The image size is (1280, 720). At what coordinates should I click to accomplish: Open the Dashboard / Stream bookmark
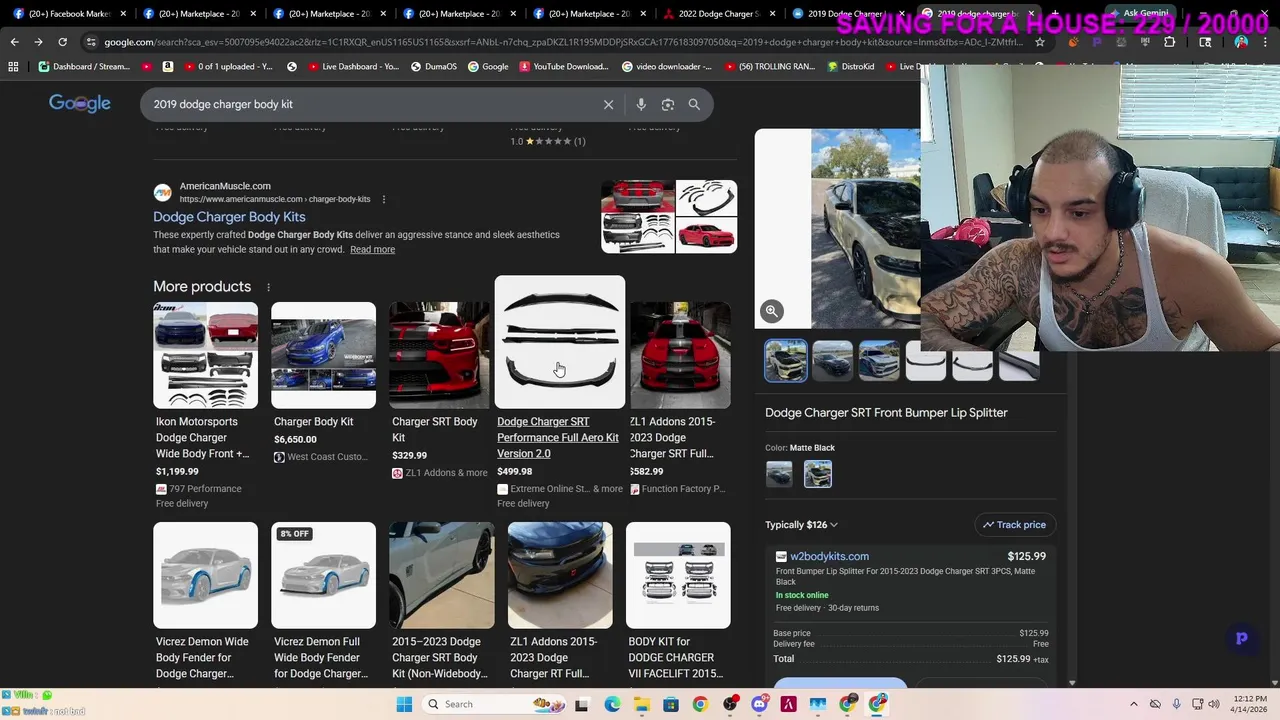[84, 66]
